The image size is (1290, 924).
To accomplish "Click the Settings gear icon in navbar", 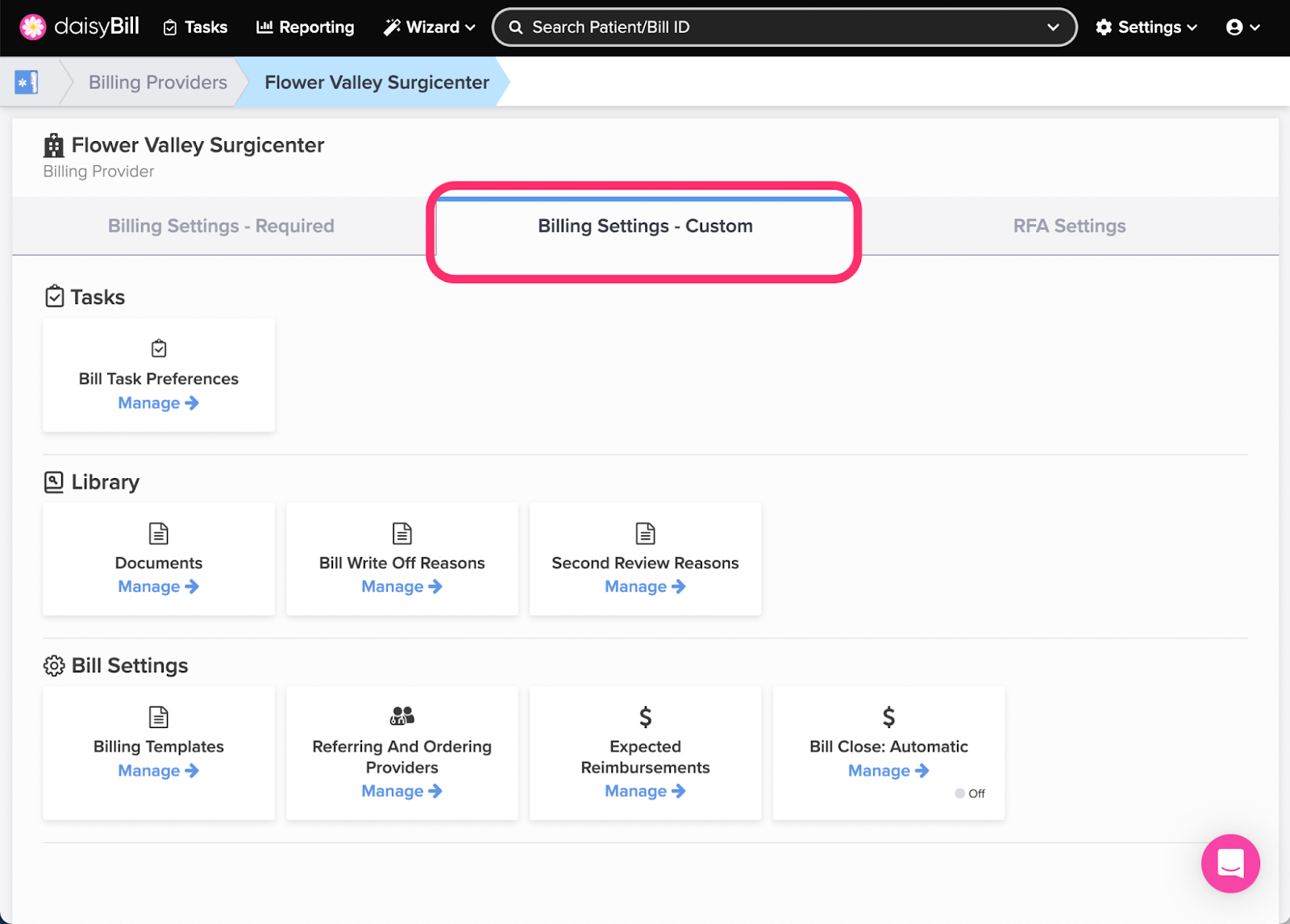I will [x=1104, y=27].
